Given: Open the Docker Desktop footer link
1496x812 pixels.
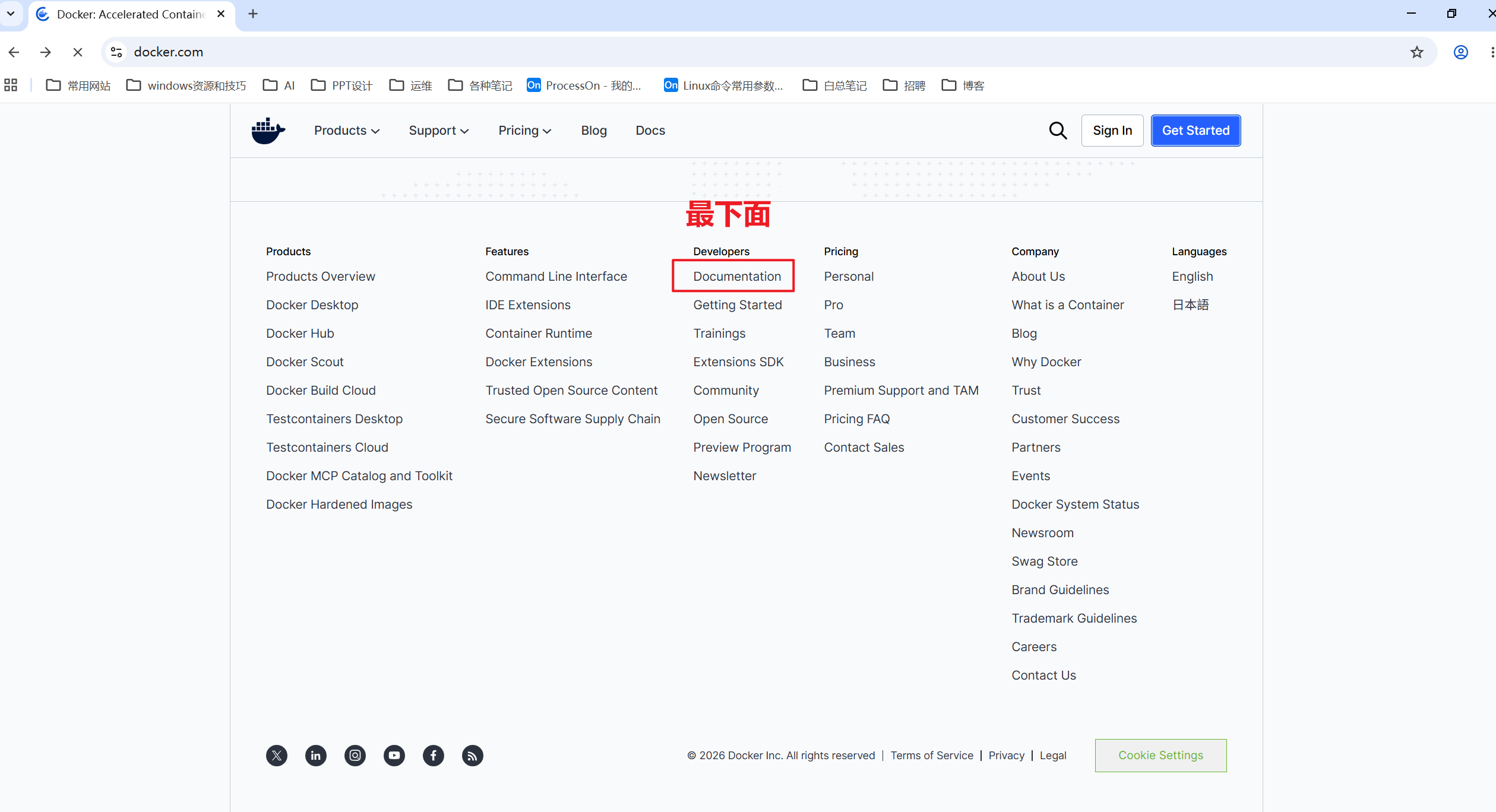Looking at the screenshot, I should pos(312,305).
